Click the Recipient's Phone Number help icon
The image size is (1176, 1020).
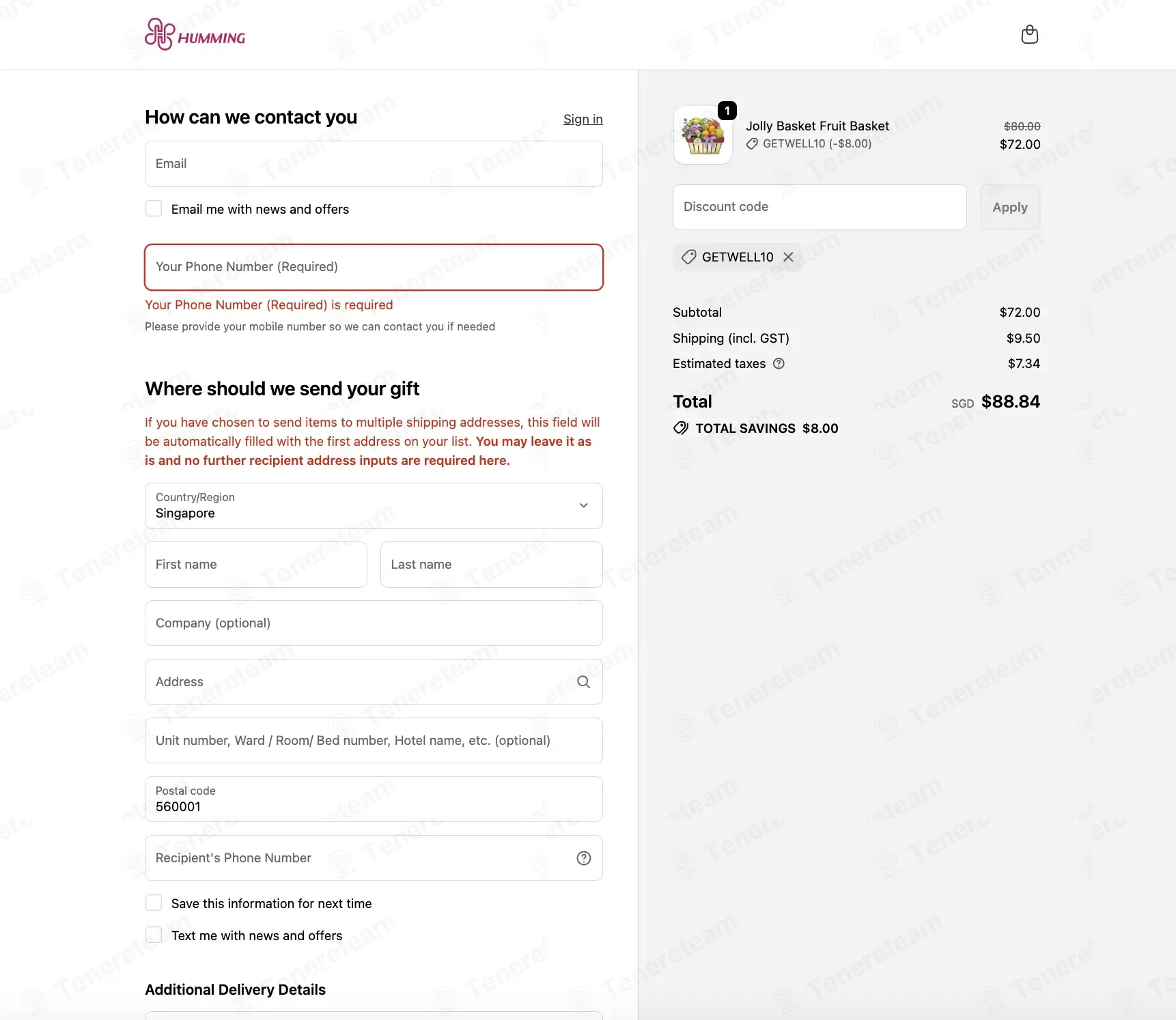click(584, 858)
